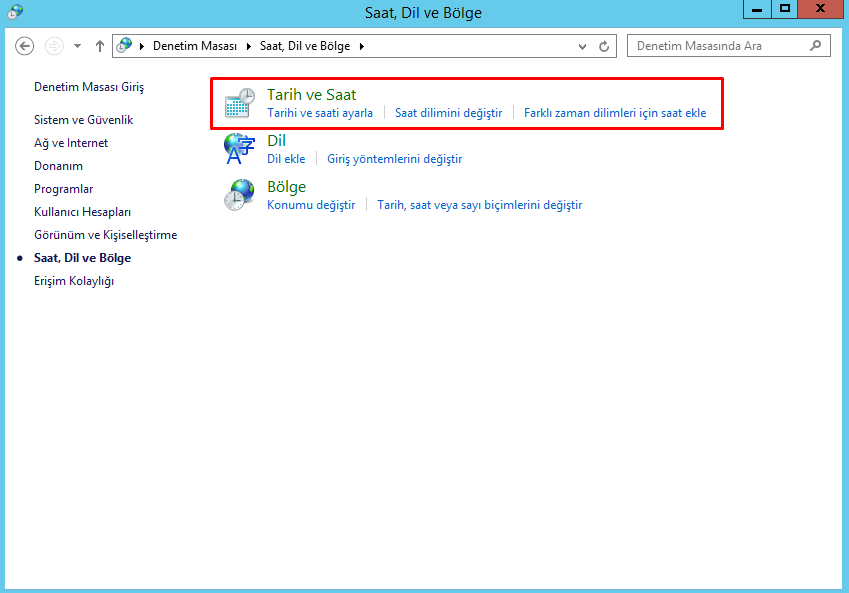This screenshot has width=849, height=593.
Task: Open Ağ ve Internet category
Action: pyautogui.click(x=71, y=143)
